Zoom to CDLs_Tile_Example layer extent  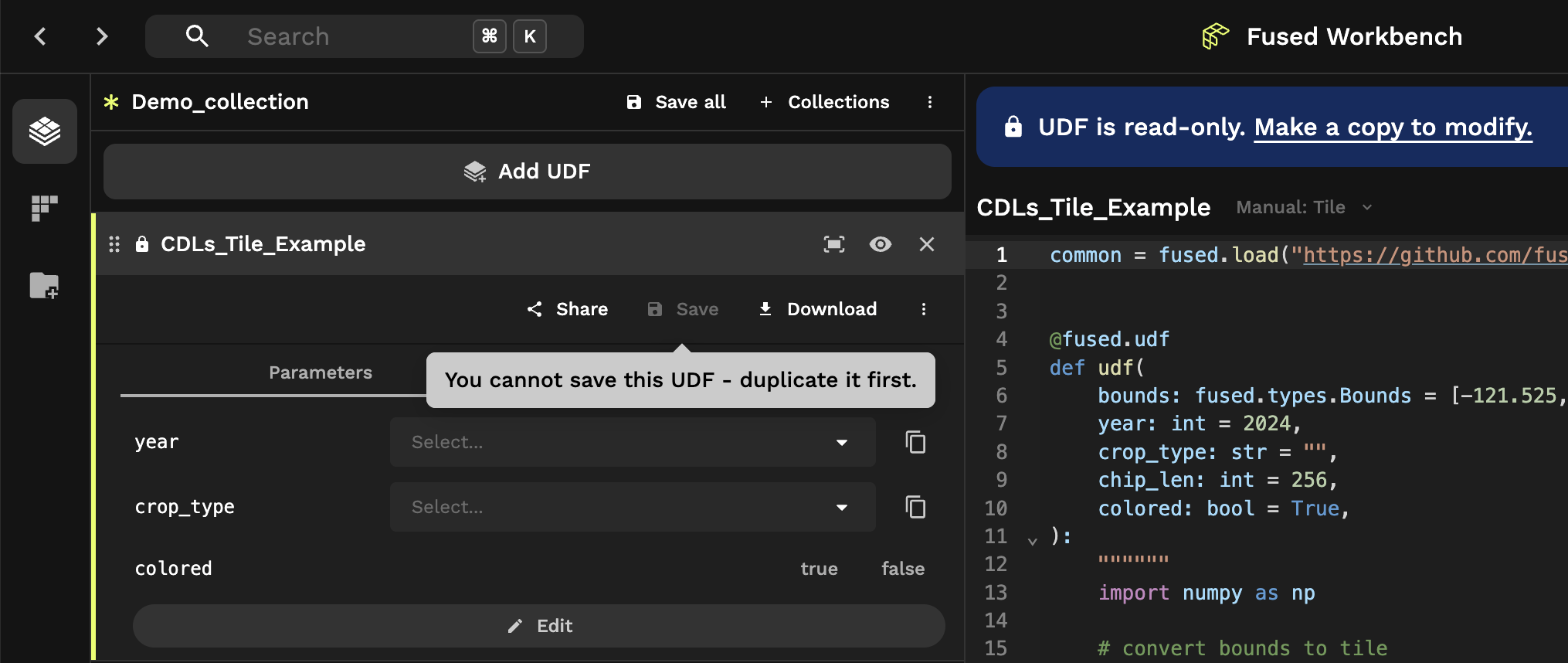834,244
